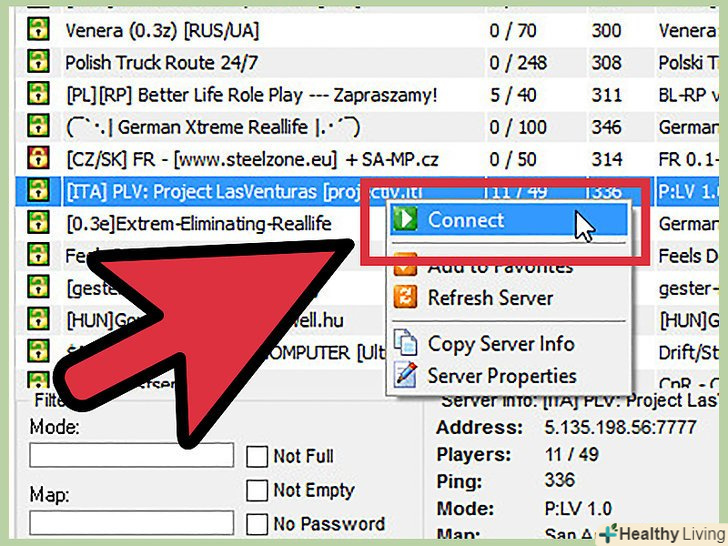Click the 0 / 248 players cell
This screenshot has height=546, width=728.
518,63
